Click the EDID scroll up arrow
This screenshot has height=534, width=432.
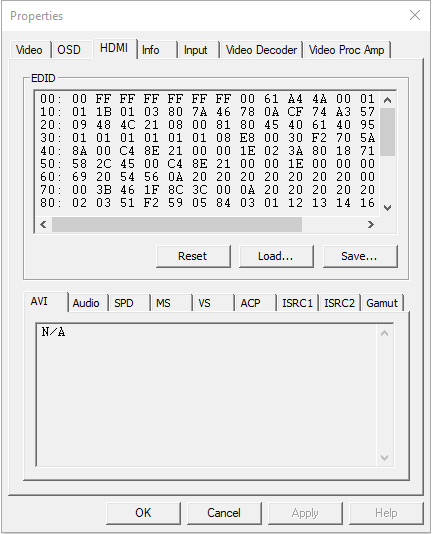tap(387, 100)
